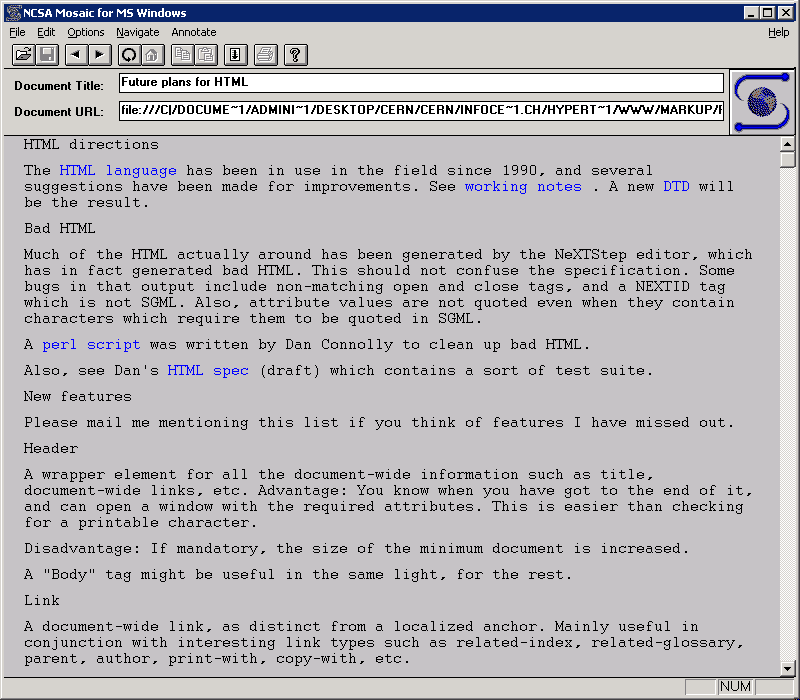Open the Edit menu
This screenshot has height=700, width=800.
click(46, 32)
